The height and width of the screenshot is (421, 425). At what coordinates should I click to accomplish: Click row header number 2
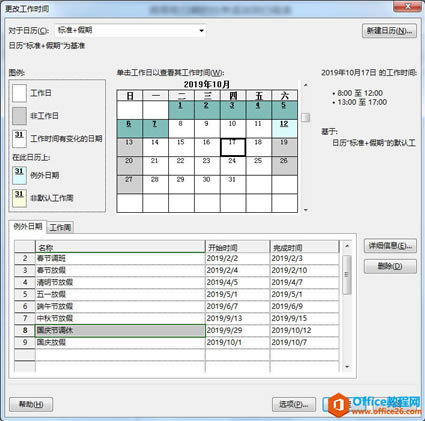coord(25,259)
